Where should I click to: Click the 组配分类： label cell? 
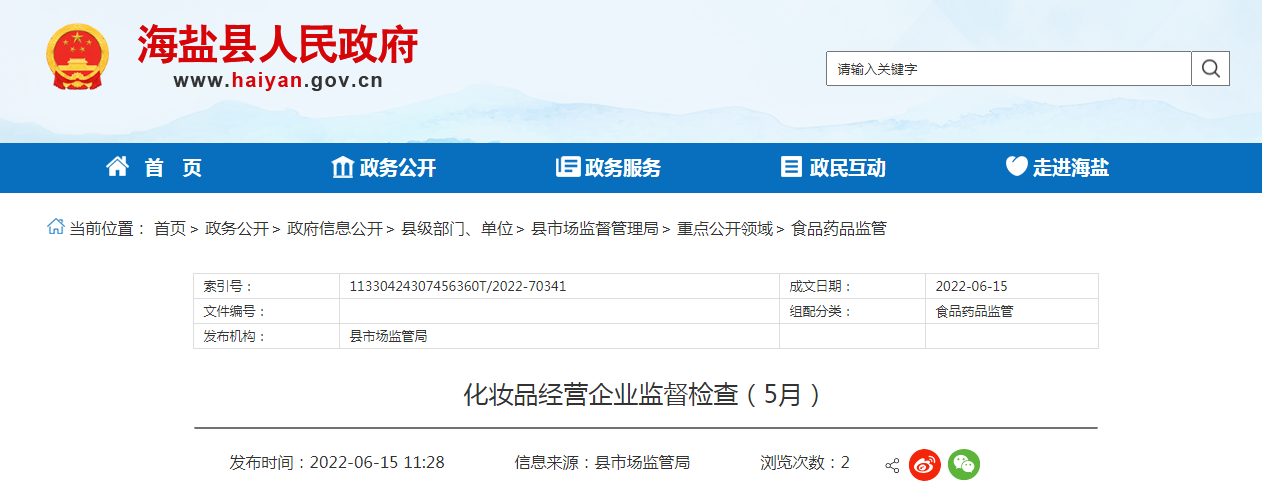[x=852, y=311]
